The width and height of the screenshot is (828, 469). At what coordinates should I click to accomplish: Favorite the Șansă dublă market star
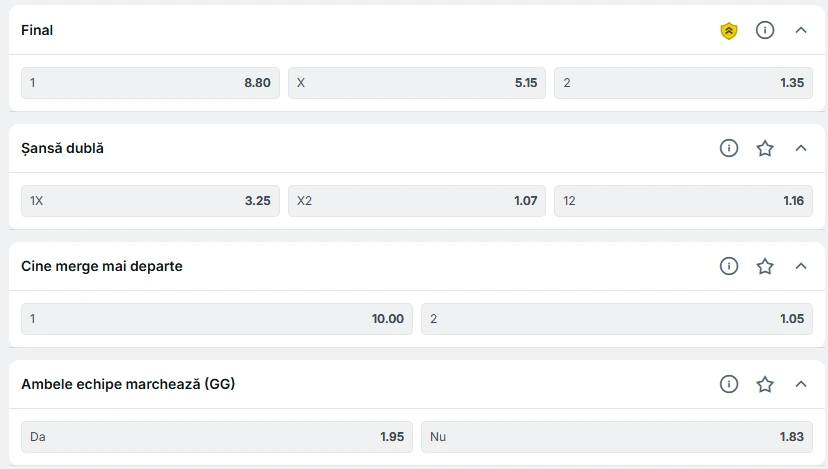pyautogui.click(x=765, y=148)
